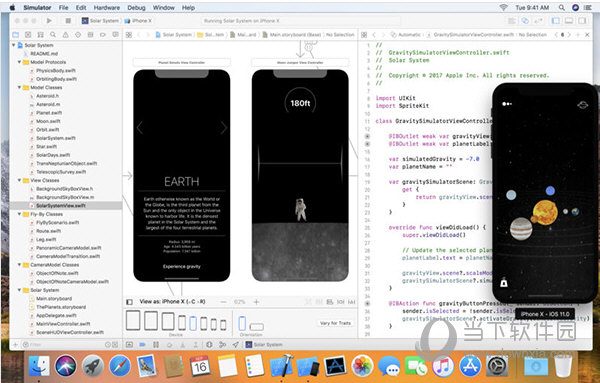Click the related items grid icon in storyboard jump bar
Viewport: 600px width, 383px height.
point(129,35)
